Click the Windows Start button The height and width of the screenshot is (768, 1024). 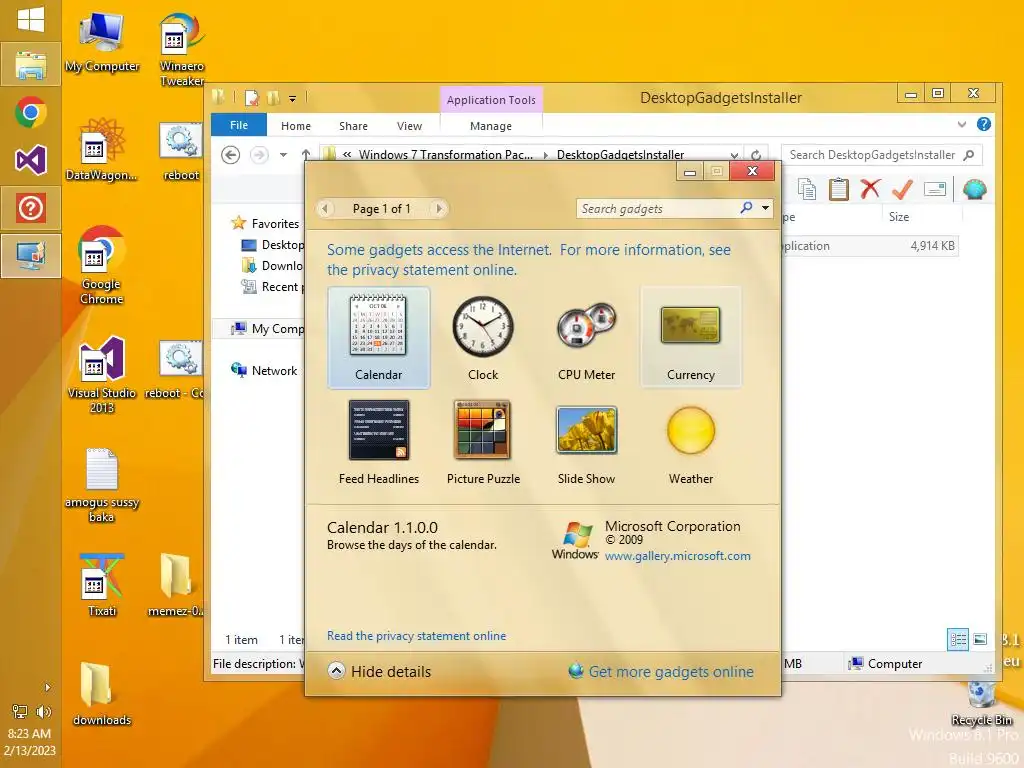(x=31, y=20)
